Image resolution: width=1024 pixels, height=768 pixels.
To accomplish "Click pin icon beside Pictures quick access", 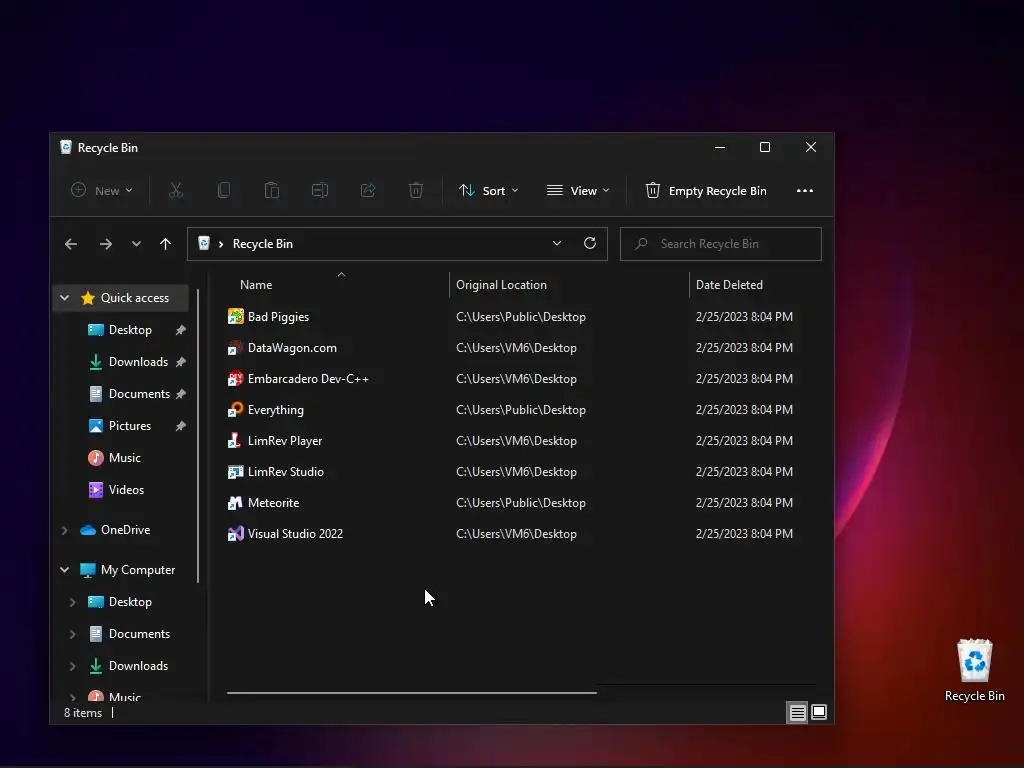I will [181, 426].
